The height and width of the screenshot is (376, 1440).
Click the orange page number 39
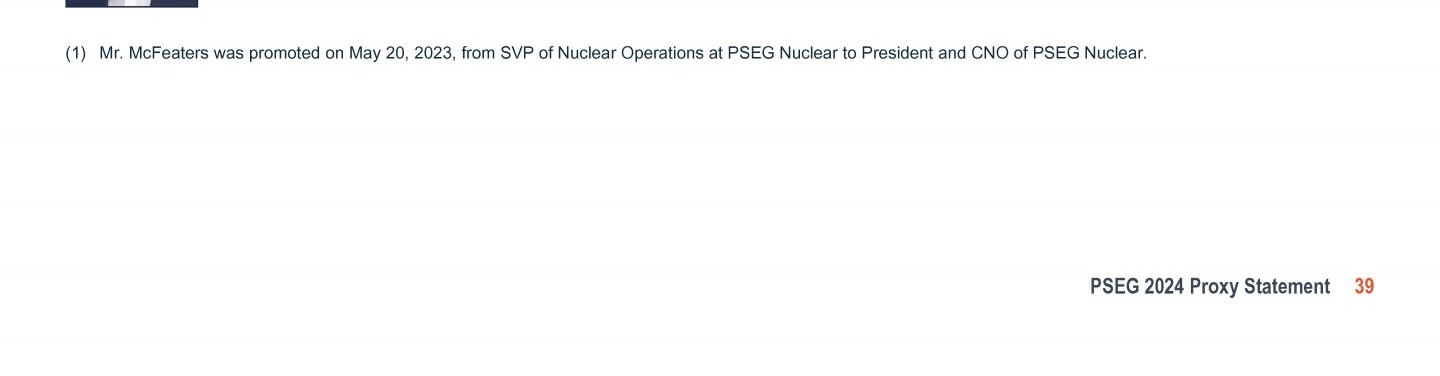coord(1364,287)
